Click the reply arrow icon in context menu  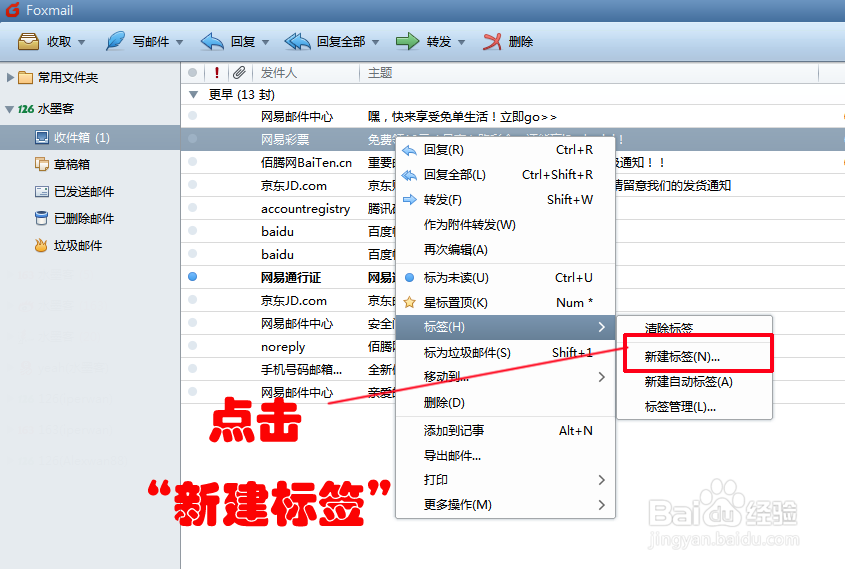410,150
